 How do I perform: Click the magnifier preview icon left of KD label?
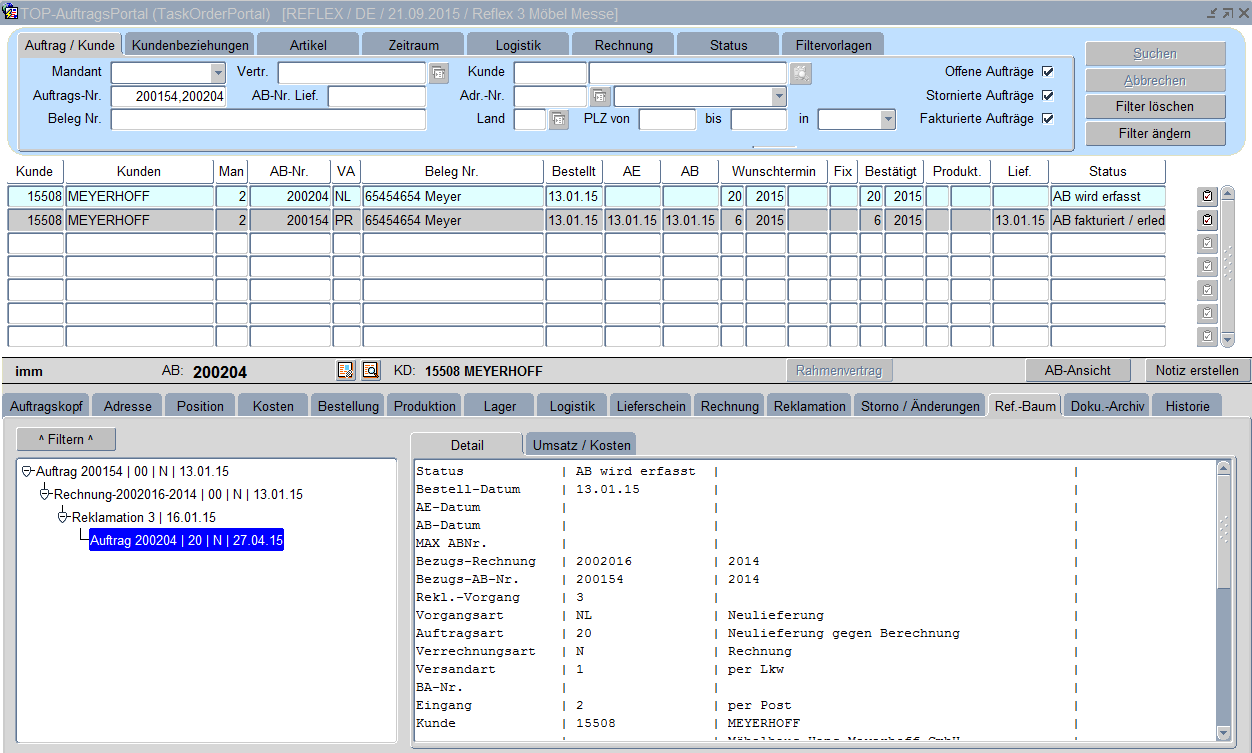[x=370, y=371]
